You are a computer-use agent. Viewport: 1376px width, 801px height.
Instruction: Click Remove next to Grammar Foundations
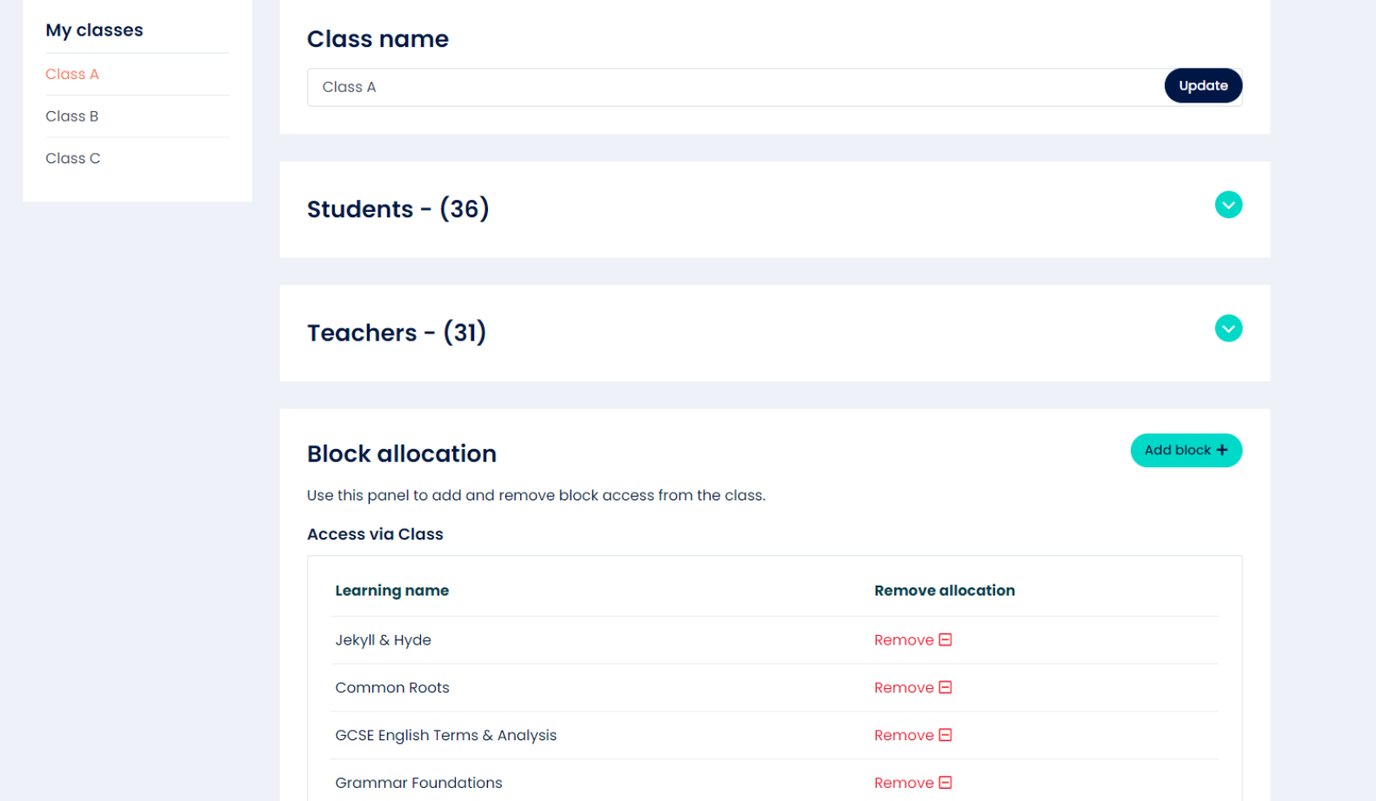click(903, 782)
